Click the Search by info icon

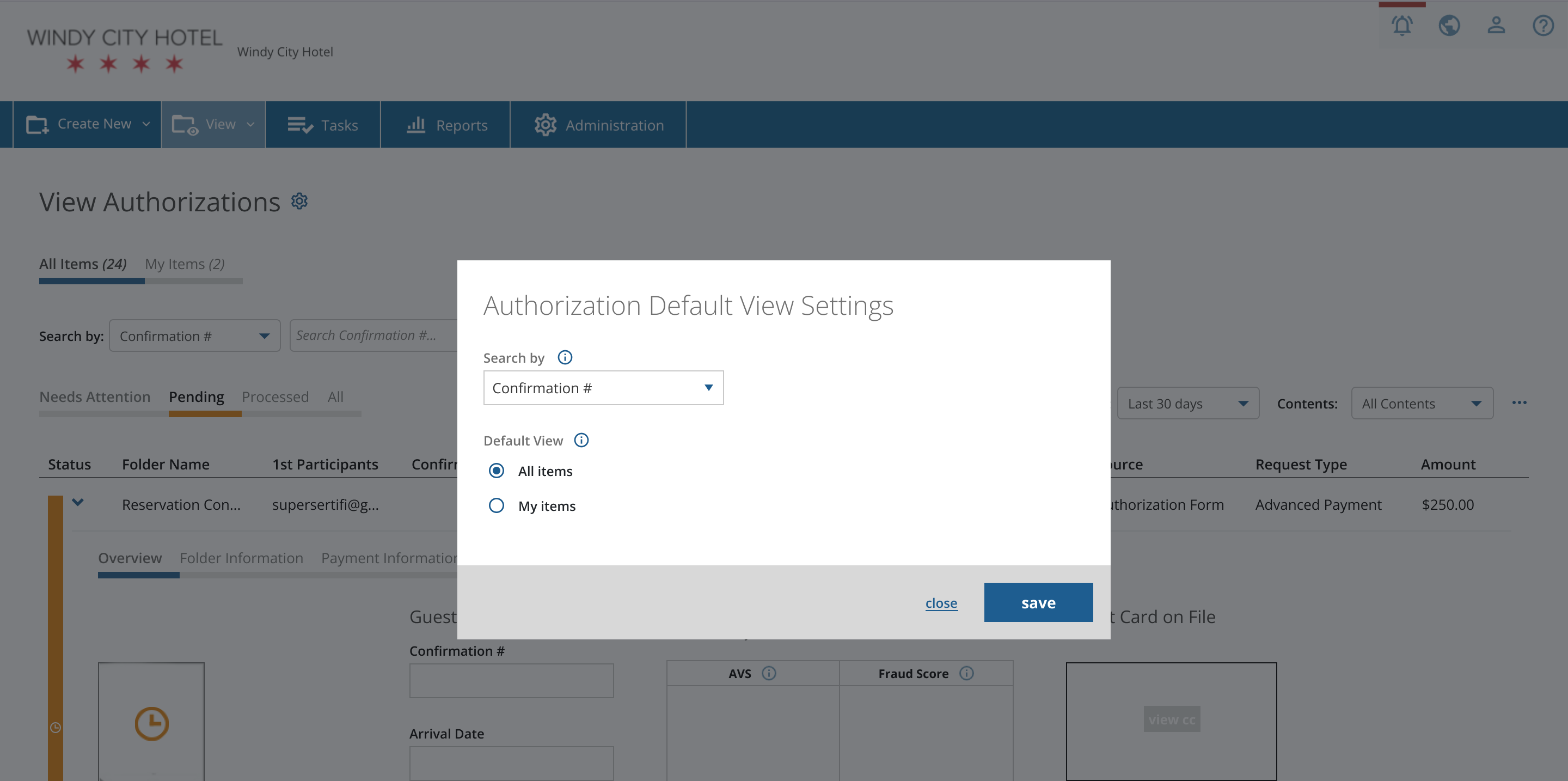565,357
